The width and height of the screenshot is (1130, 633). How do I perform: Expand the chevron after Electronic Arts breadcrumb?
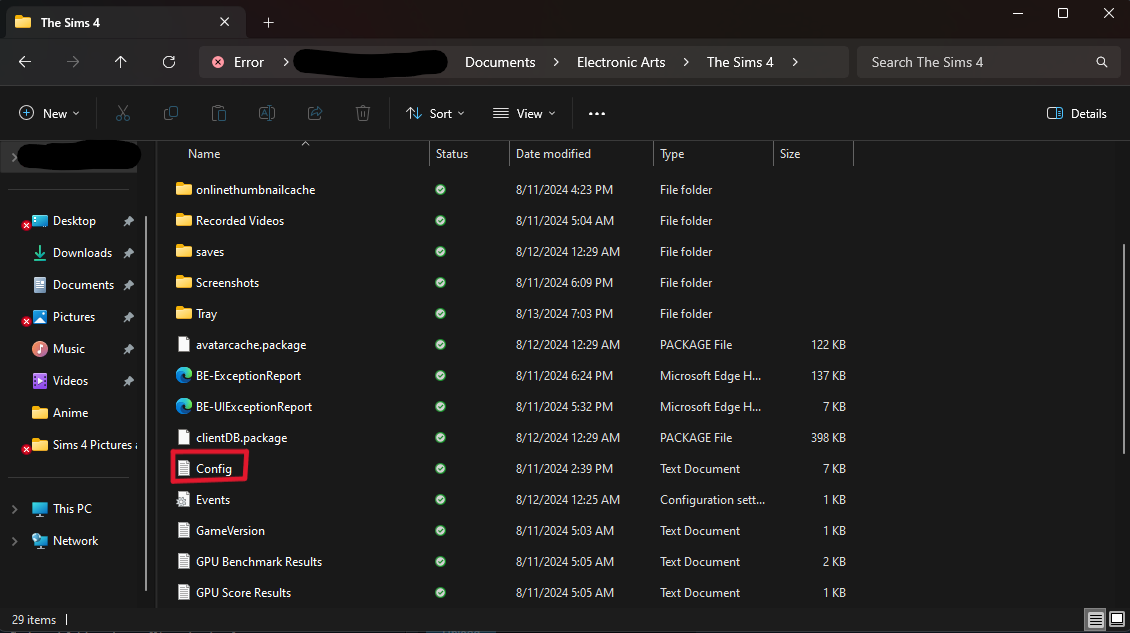pos(685,62)
